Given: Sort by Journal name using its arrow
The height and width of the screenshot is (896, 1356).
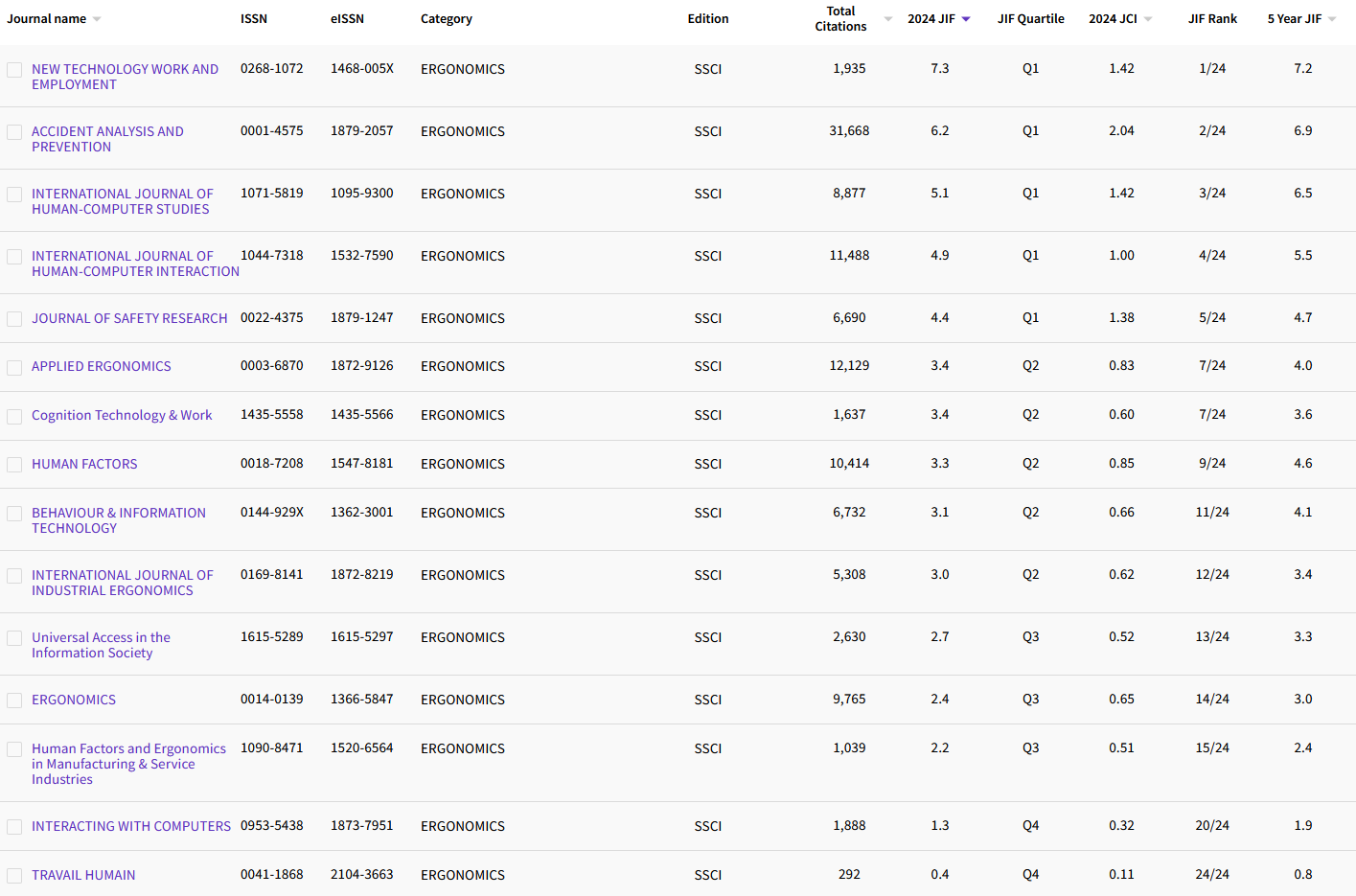Looking at the screenshot, I should click(97, 19).
